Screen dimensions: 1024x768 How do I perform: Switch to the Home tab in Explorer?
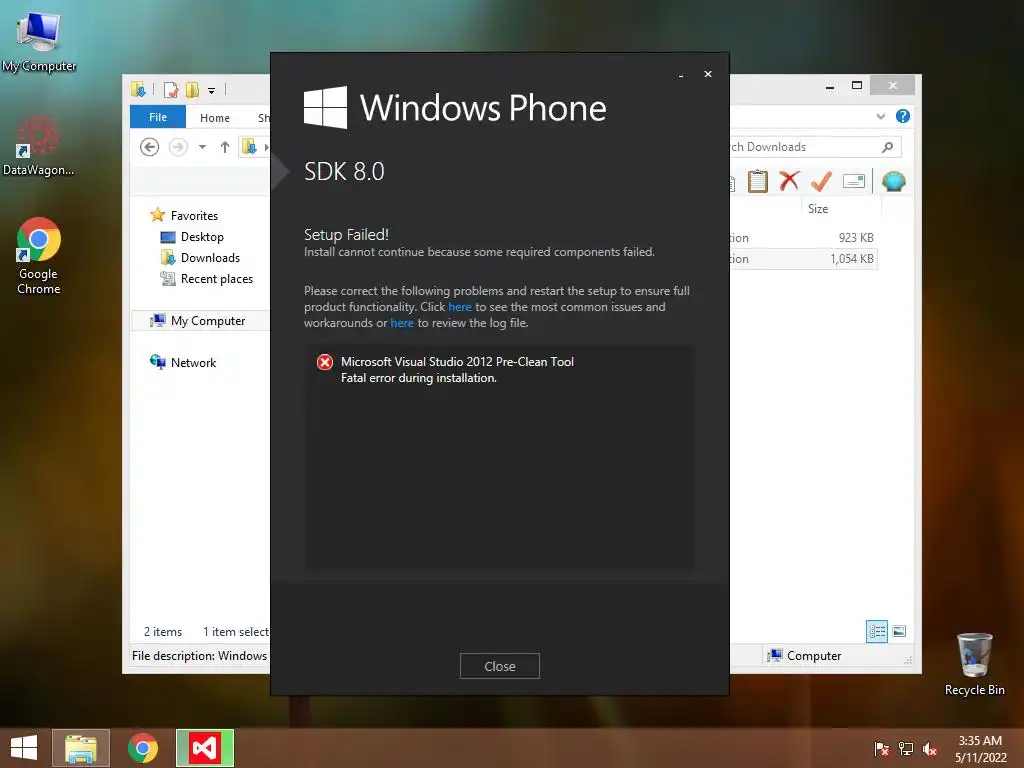(215, 118)
